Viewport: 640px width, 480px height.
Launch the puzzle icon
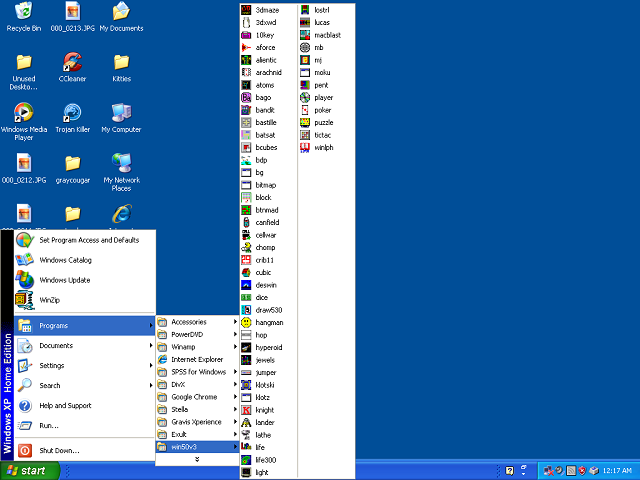[x=305, y=122]
